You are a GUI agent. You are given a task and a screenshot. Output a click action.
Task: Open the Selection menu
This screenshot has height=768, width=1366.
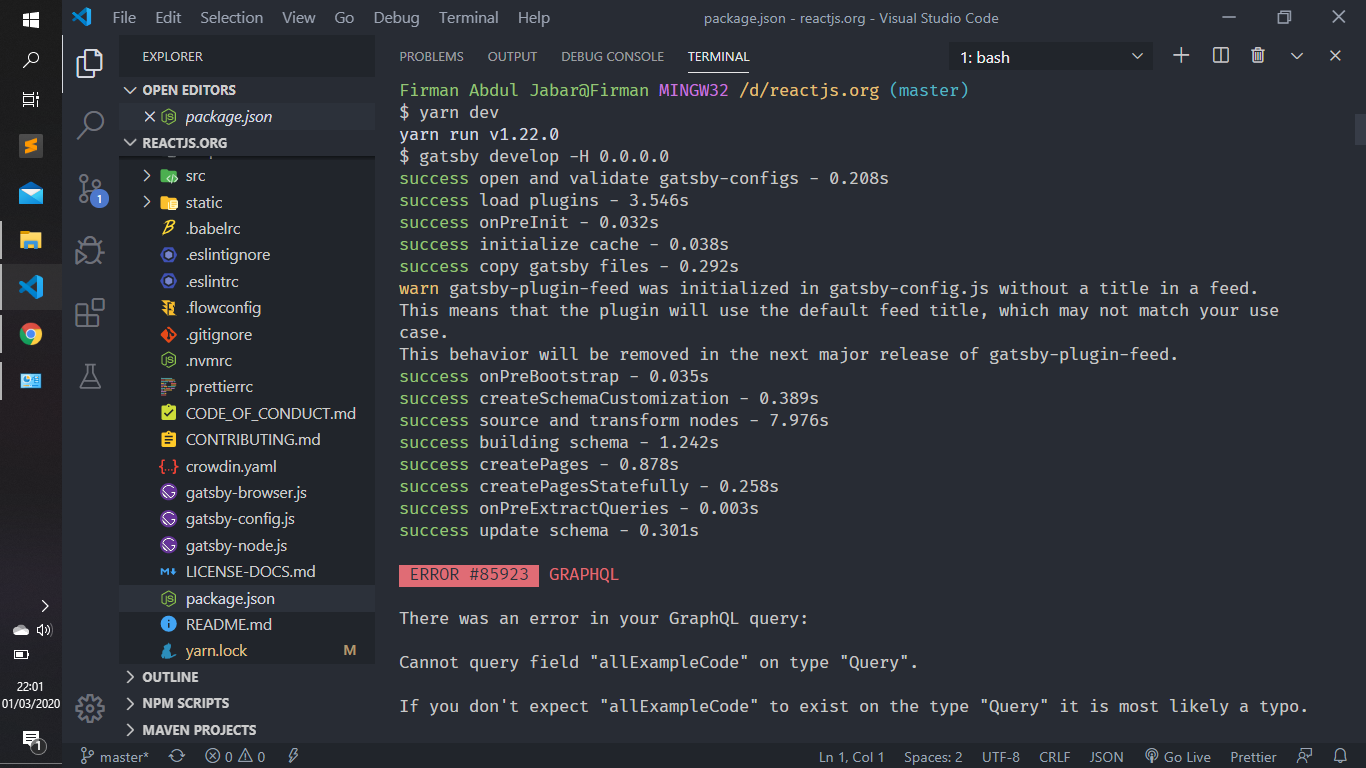point(231,18)
